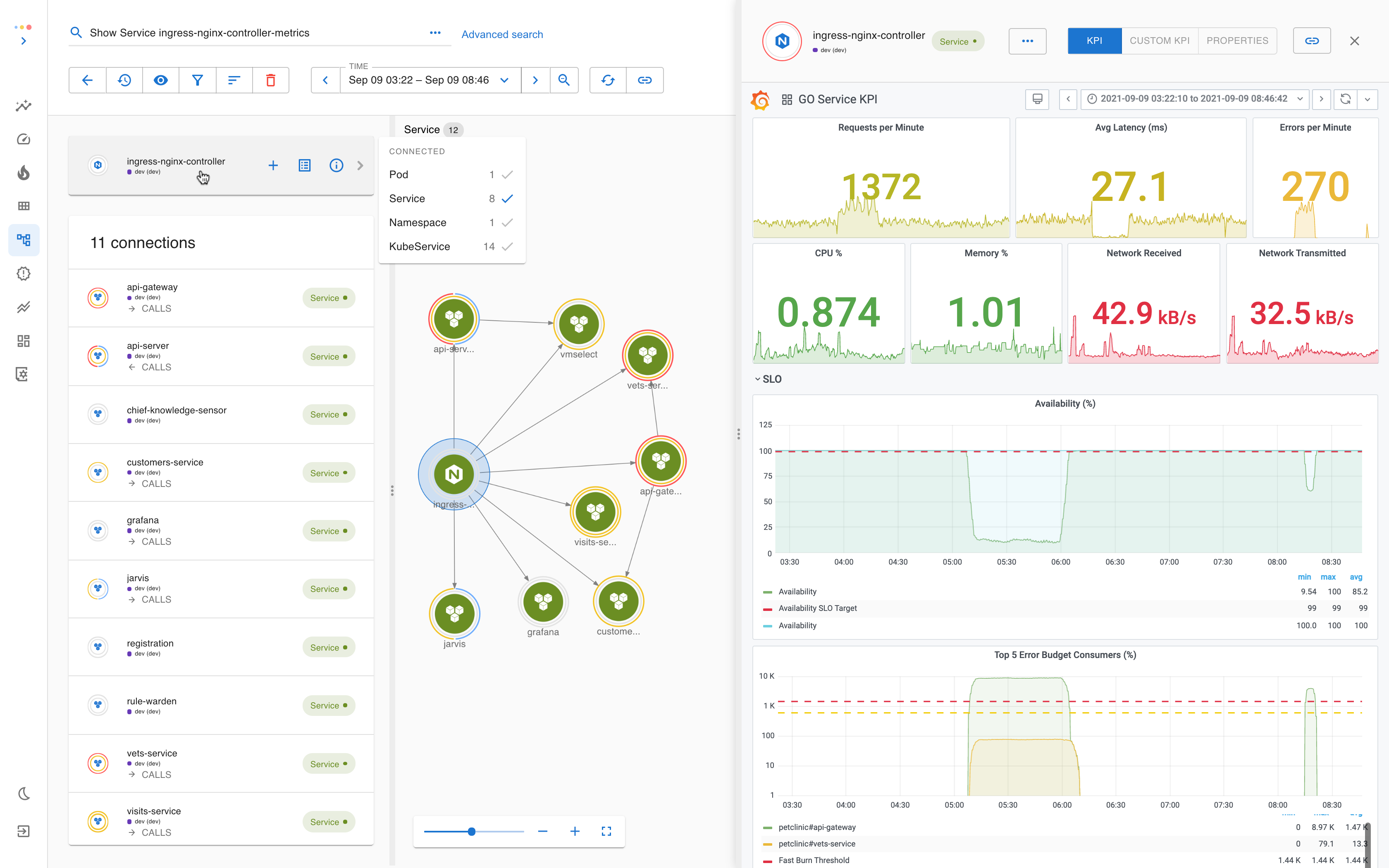The height and width of the screenshot is (868, 1389).
Task: Click the history clock toolbar icon
Action: 124,80
